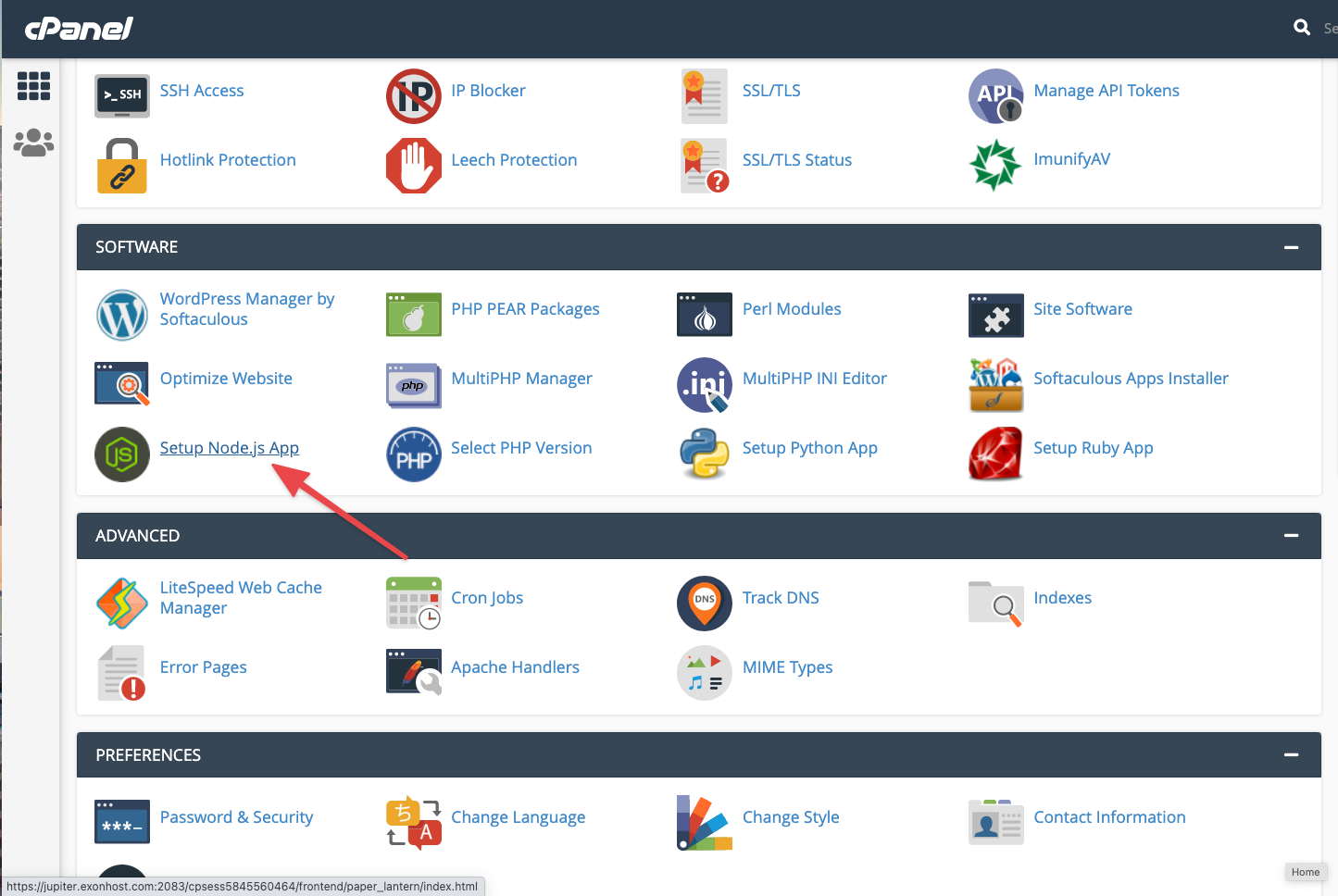The image size is (1338, 896).
Task: Open the Cron Jobs link
Action: pos(487,598)
